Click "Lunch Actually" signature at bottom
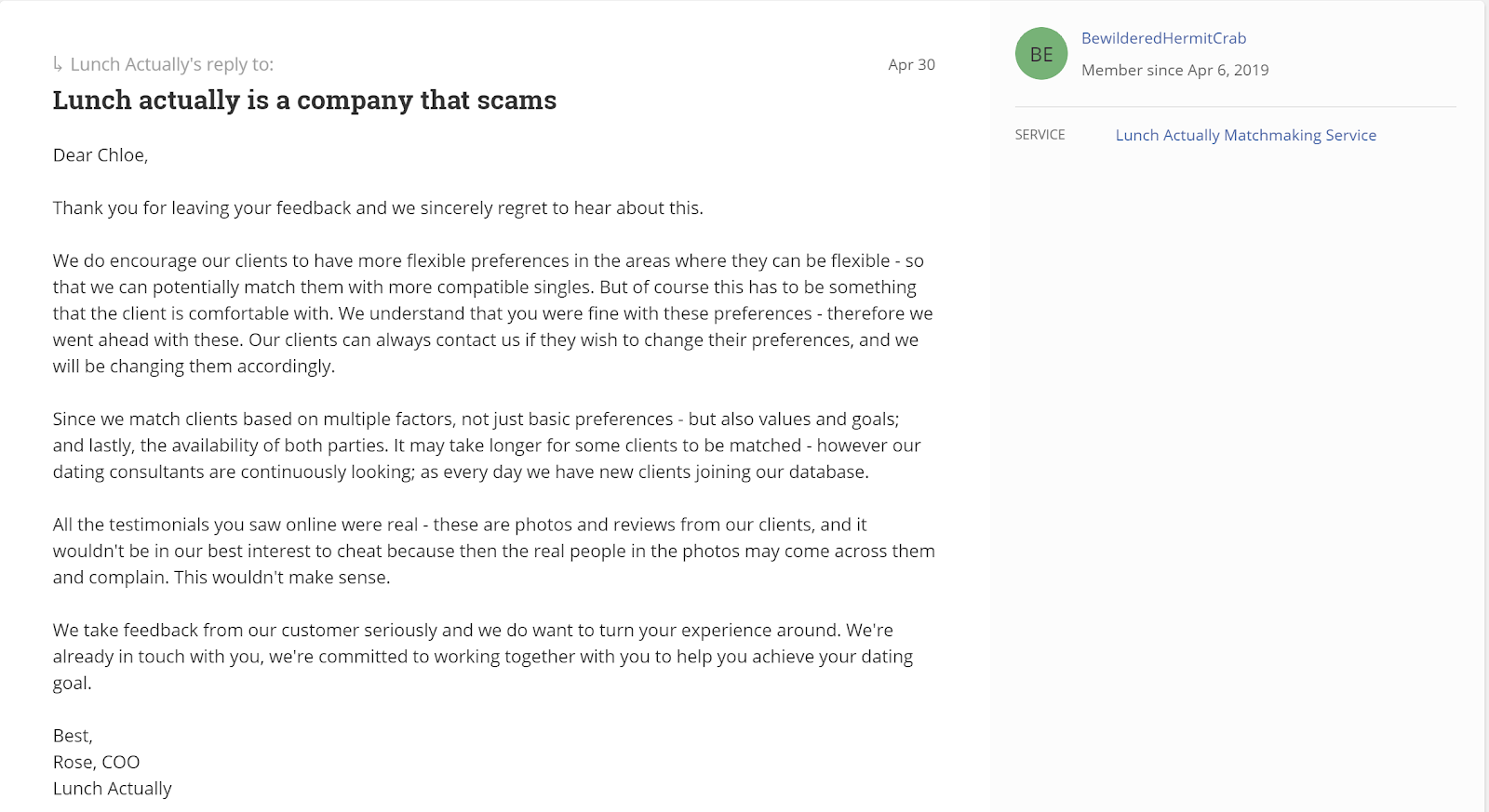This screenshot has height=812, width=1489. click(113, 789)
